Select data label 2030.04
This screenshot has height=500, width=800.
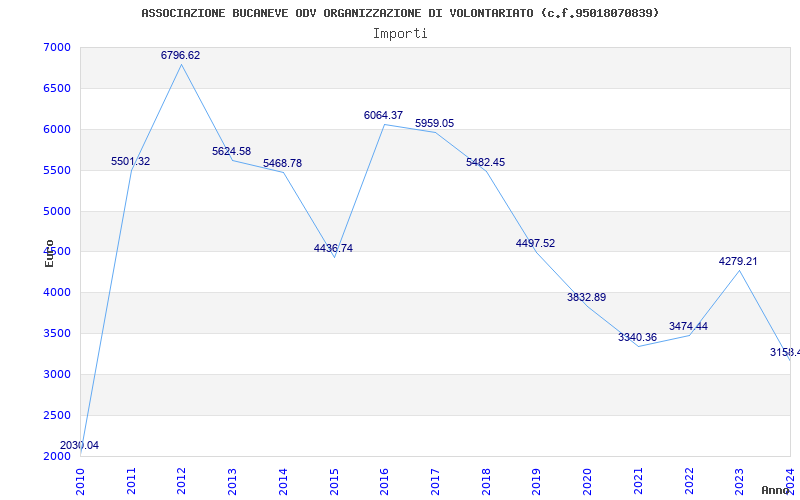(79, 445)
